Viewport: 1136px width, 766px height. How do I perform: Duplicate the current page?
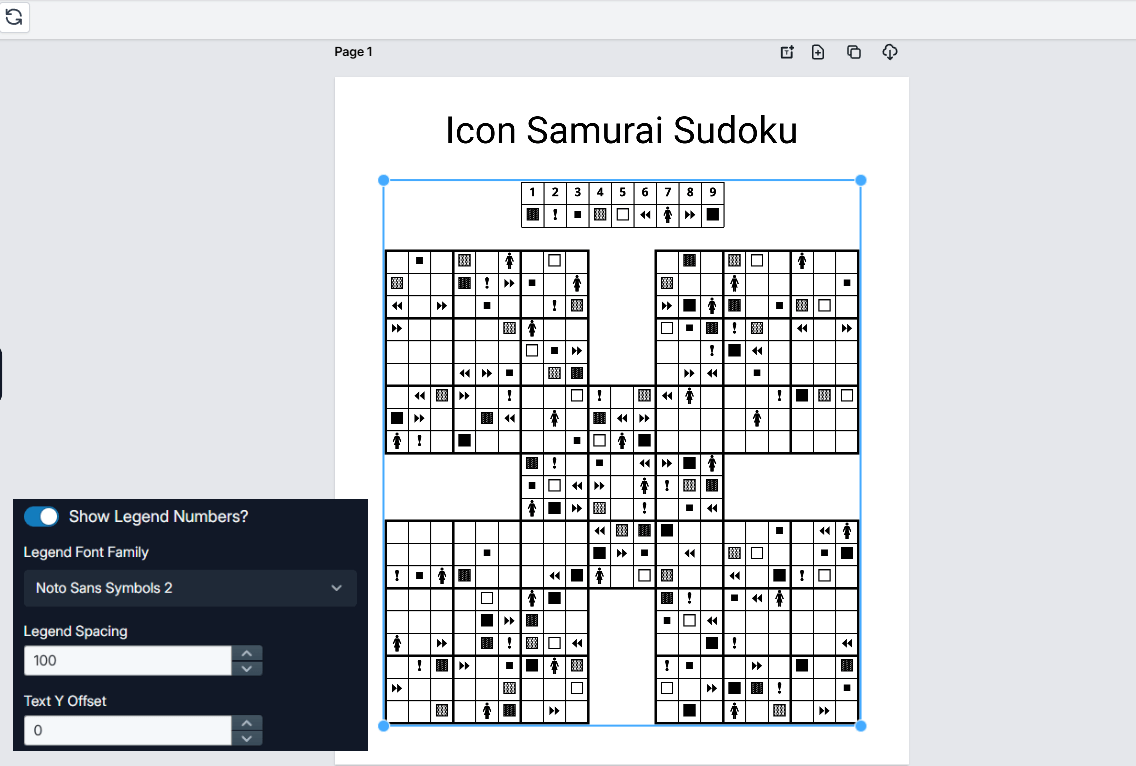(x=854, y=51)
